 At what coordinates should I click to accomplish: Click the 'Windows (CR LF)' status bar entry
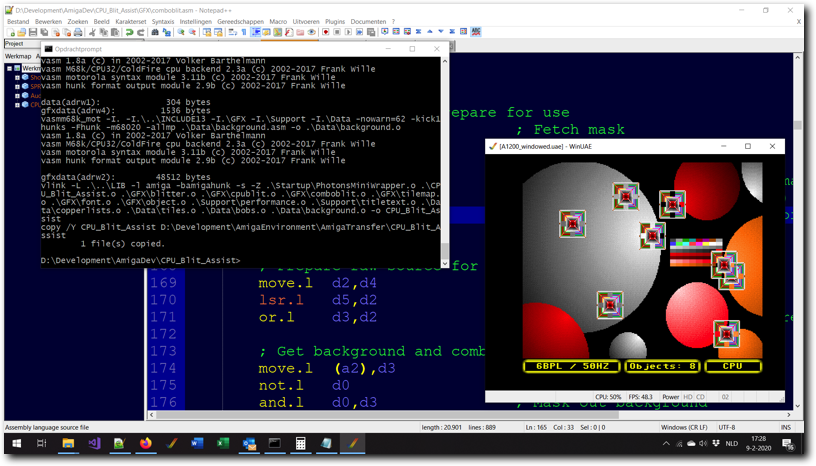pyautogui.click(x=684, y=427)
